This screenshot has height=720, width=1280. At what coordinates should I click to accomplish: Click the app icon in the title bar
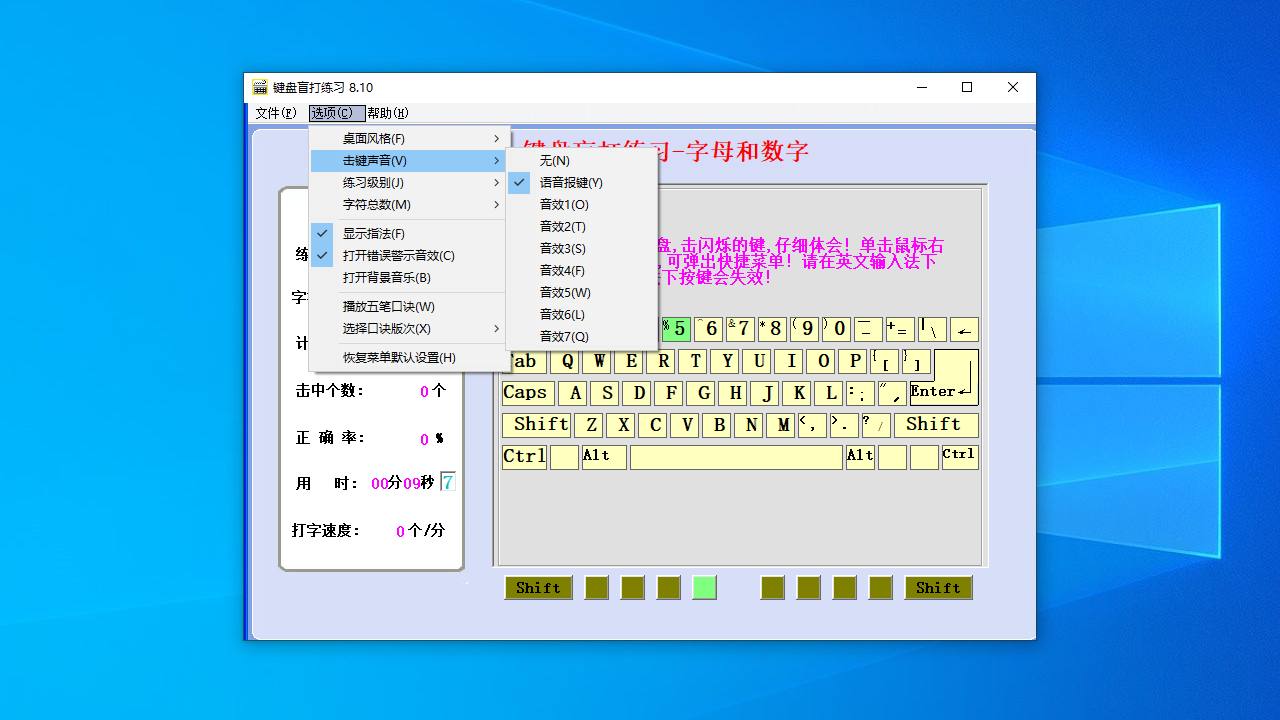point(259,87)
